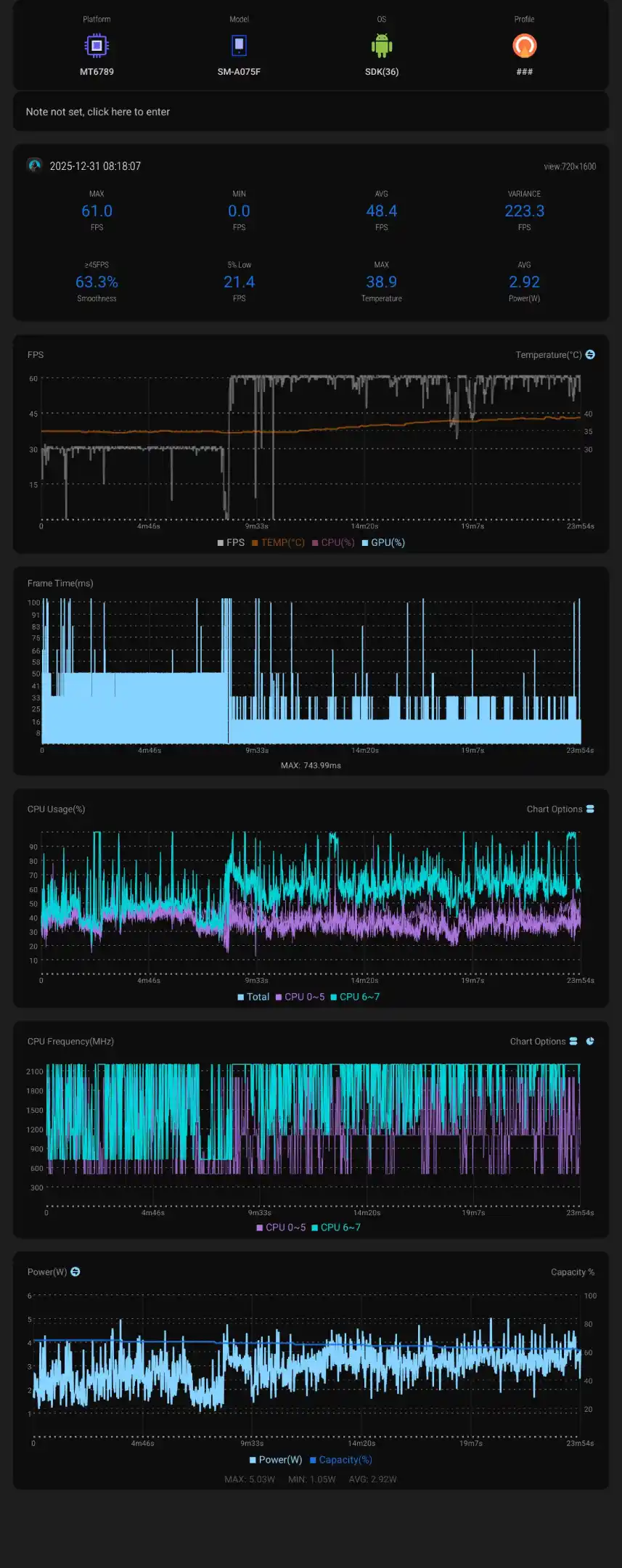Click the Android OS robot icon
Image resolution: width=622 pixels, height=1568 pixels.
(x=381, y=46)
